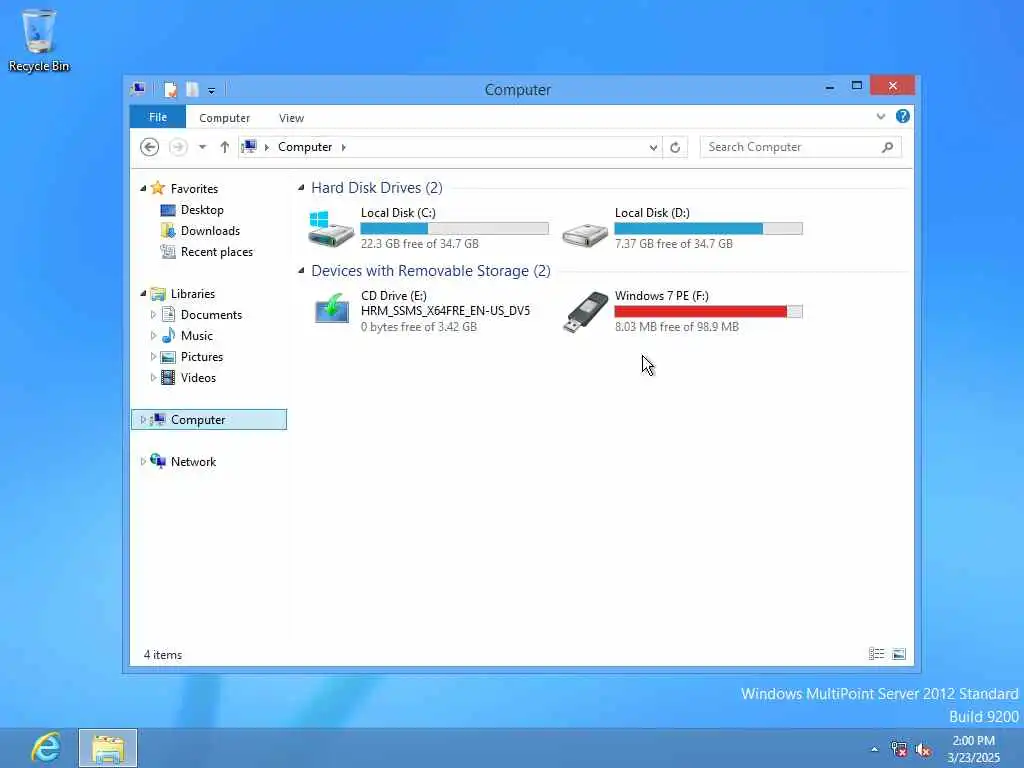Open the taskbar clock and date
Image resolution: width=1024 pixels, height=768 pixels.
(x=974, y=749)
